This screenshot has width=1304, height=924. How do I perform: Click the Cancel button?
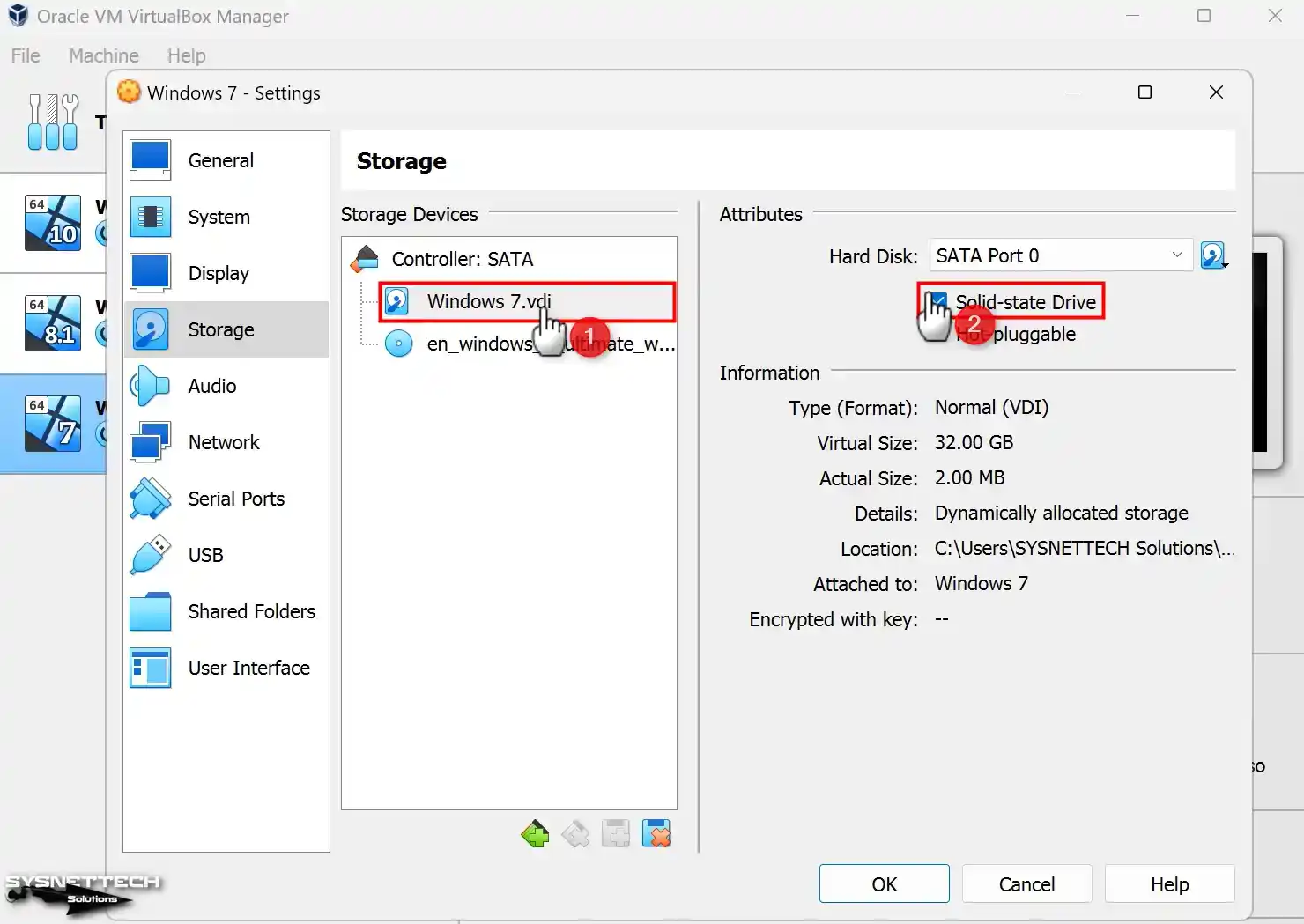[1027, 884]
